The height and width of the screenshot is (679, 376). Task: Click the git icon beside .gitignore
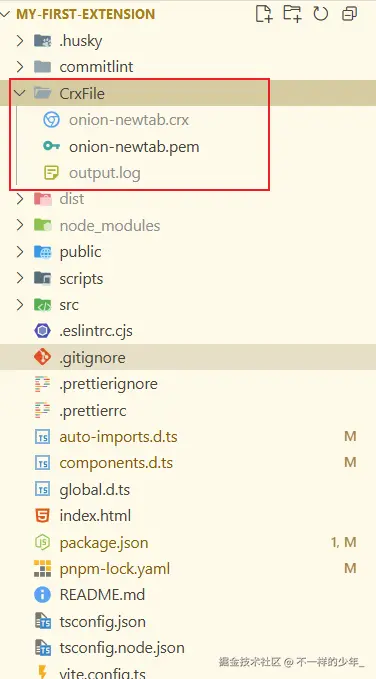42,358
